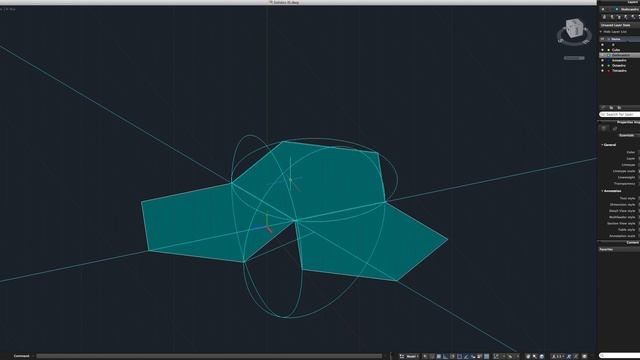The width and height of the screenshot is (640, 360).
Task: Select the Dodecaedro layer row
Action: pos(620,55)
